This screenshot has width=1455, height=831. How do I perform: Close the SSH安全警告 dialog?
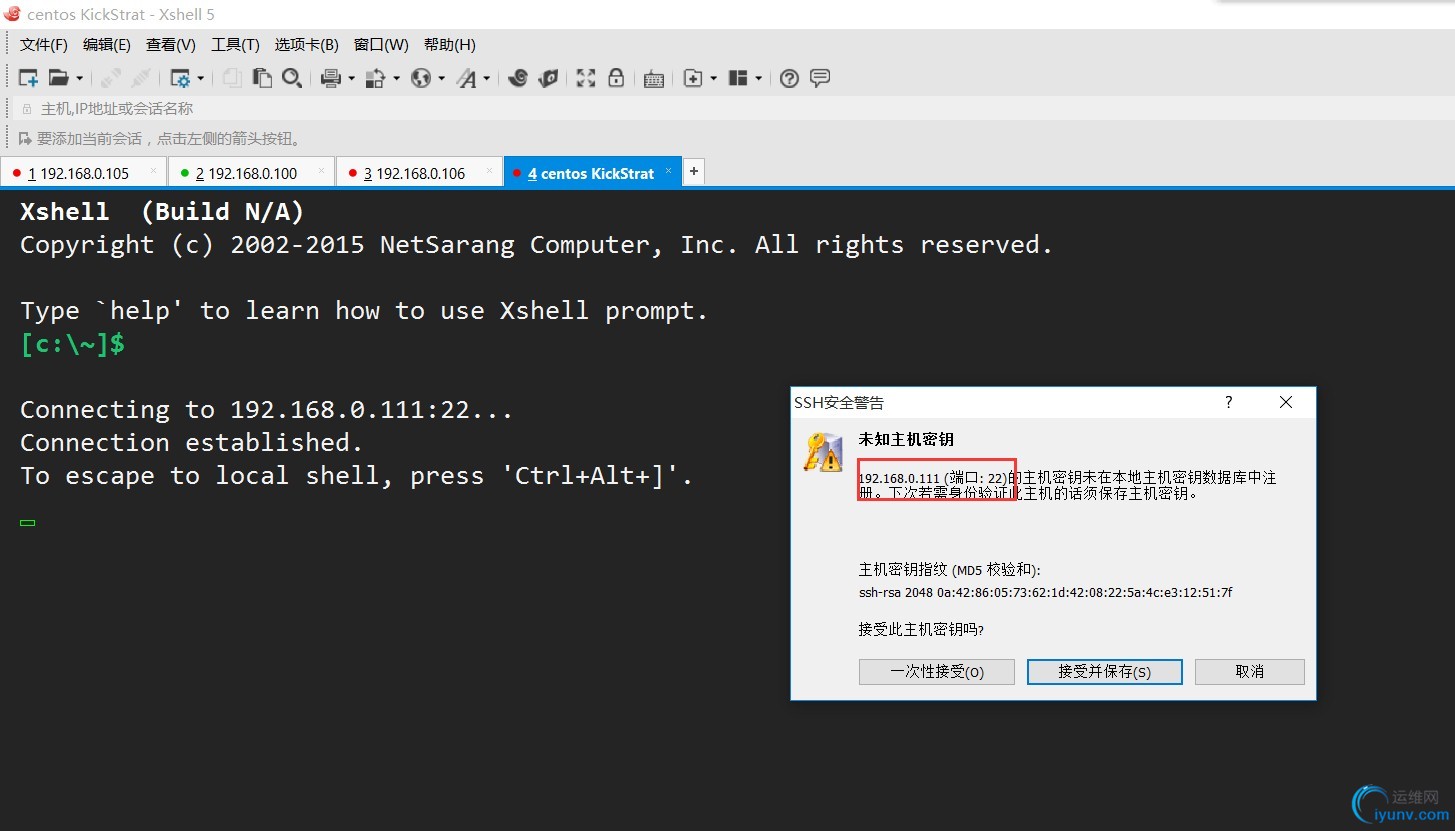(1286, 402)
